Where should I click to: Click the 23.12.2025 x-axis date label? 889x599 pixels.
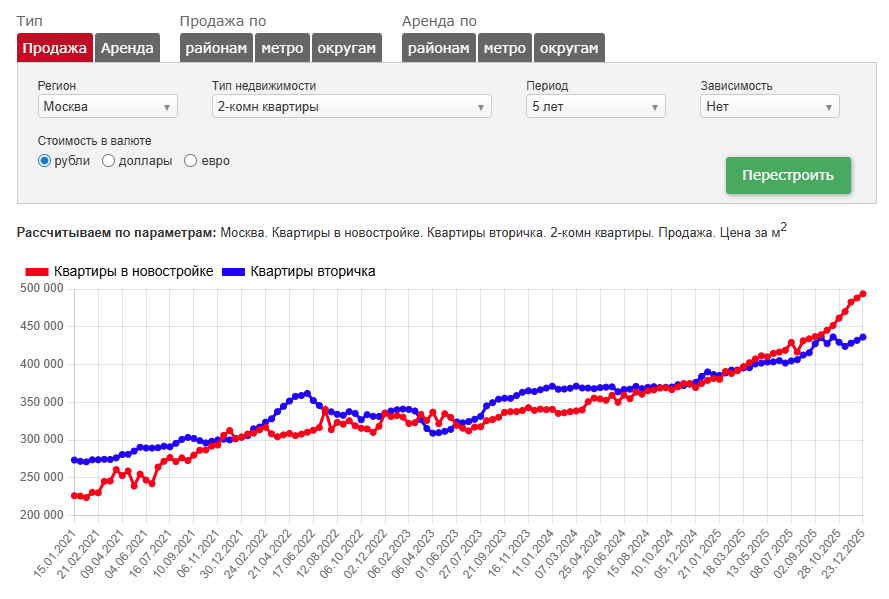[x=843, y=554]
